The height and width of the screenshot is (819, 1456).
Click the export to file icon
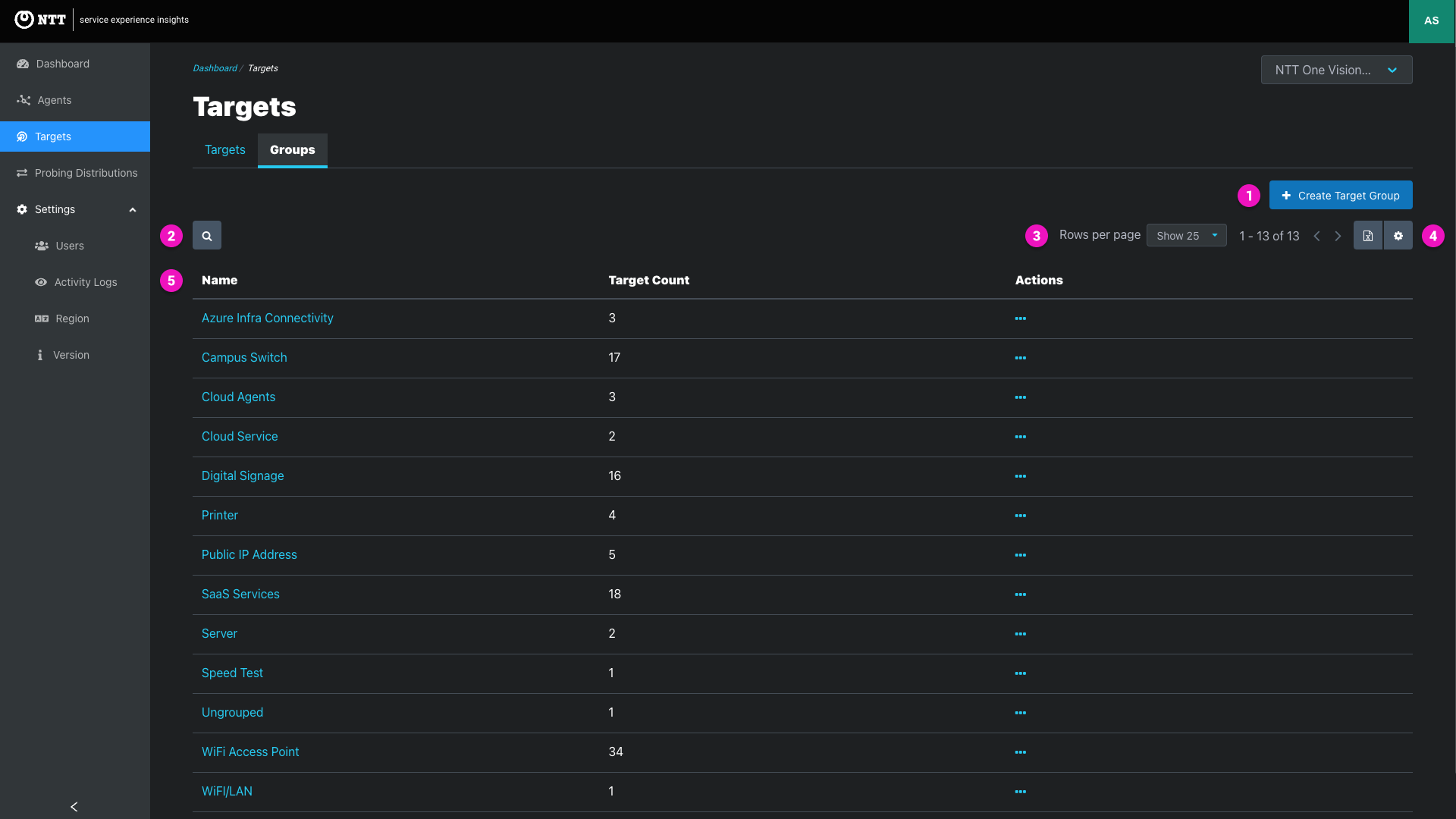pyautogui.click(x=1367, y=236)
